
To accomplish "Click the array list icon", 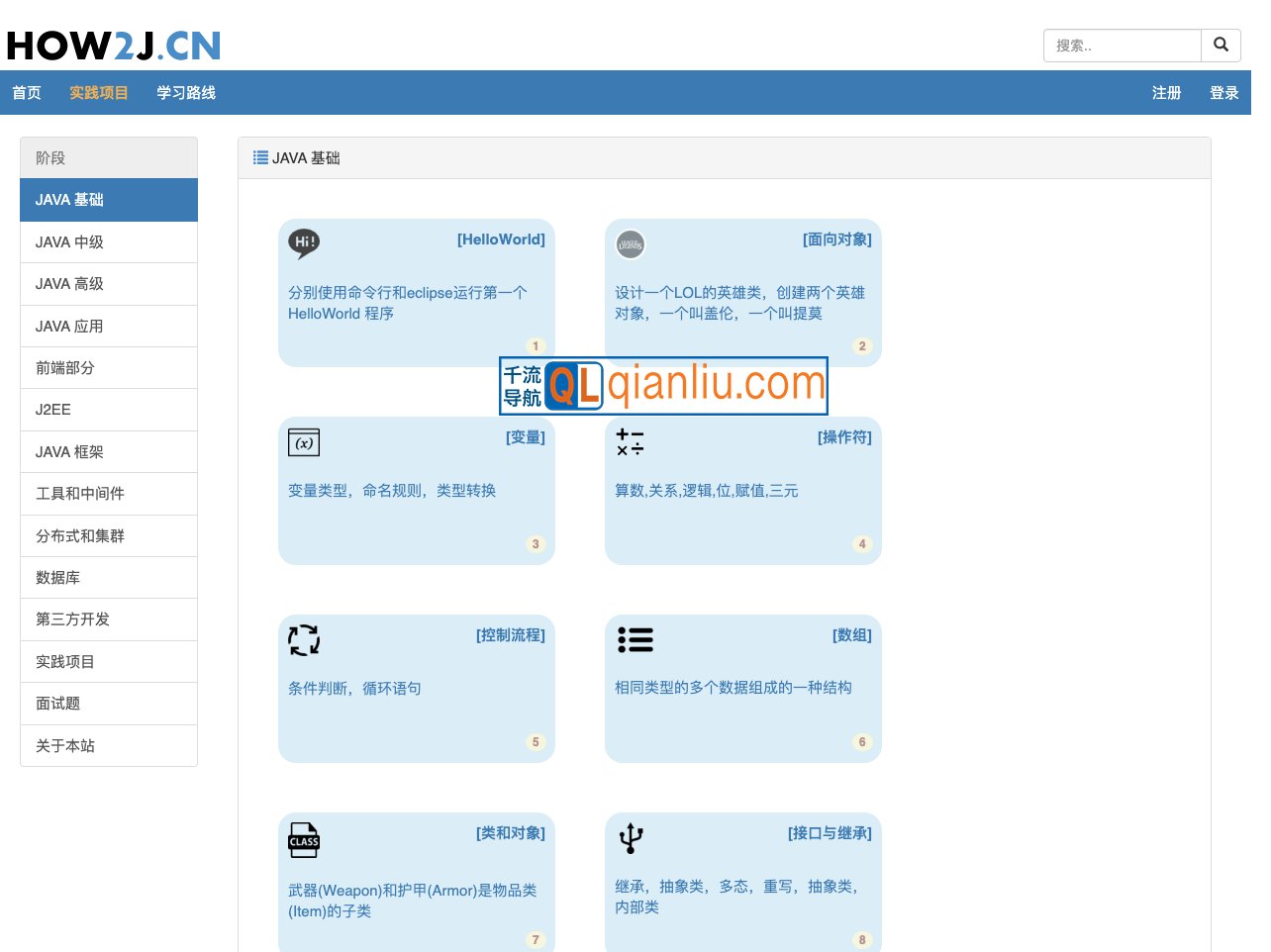I will tap(635, 640).
